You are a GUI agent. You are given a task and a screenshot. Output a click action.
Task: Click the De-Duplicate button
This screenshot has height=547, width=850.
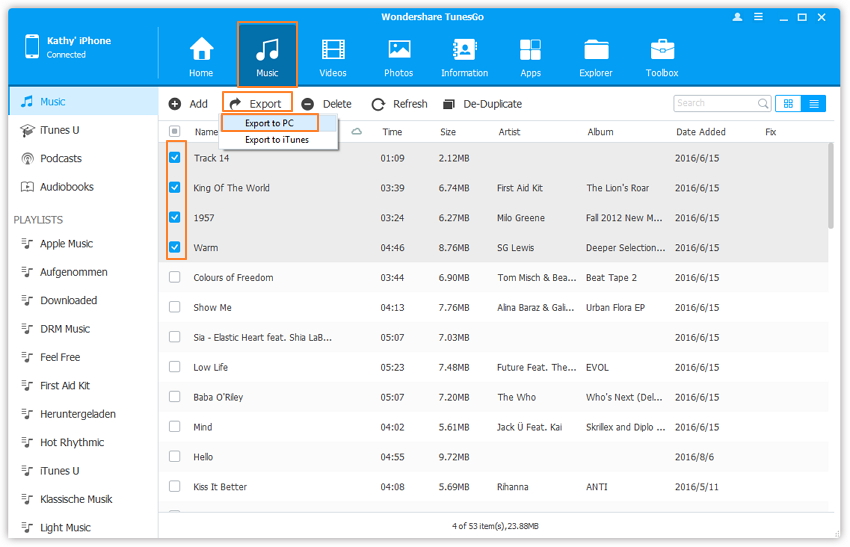[482, 104]
